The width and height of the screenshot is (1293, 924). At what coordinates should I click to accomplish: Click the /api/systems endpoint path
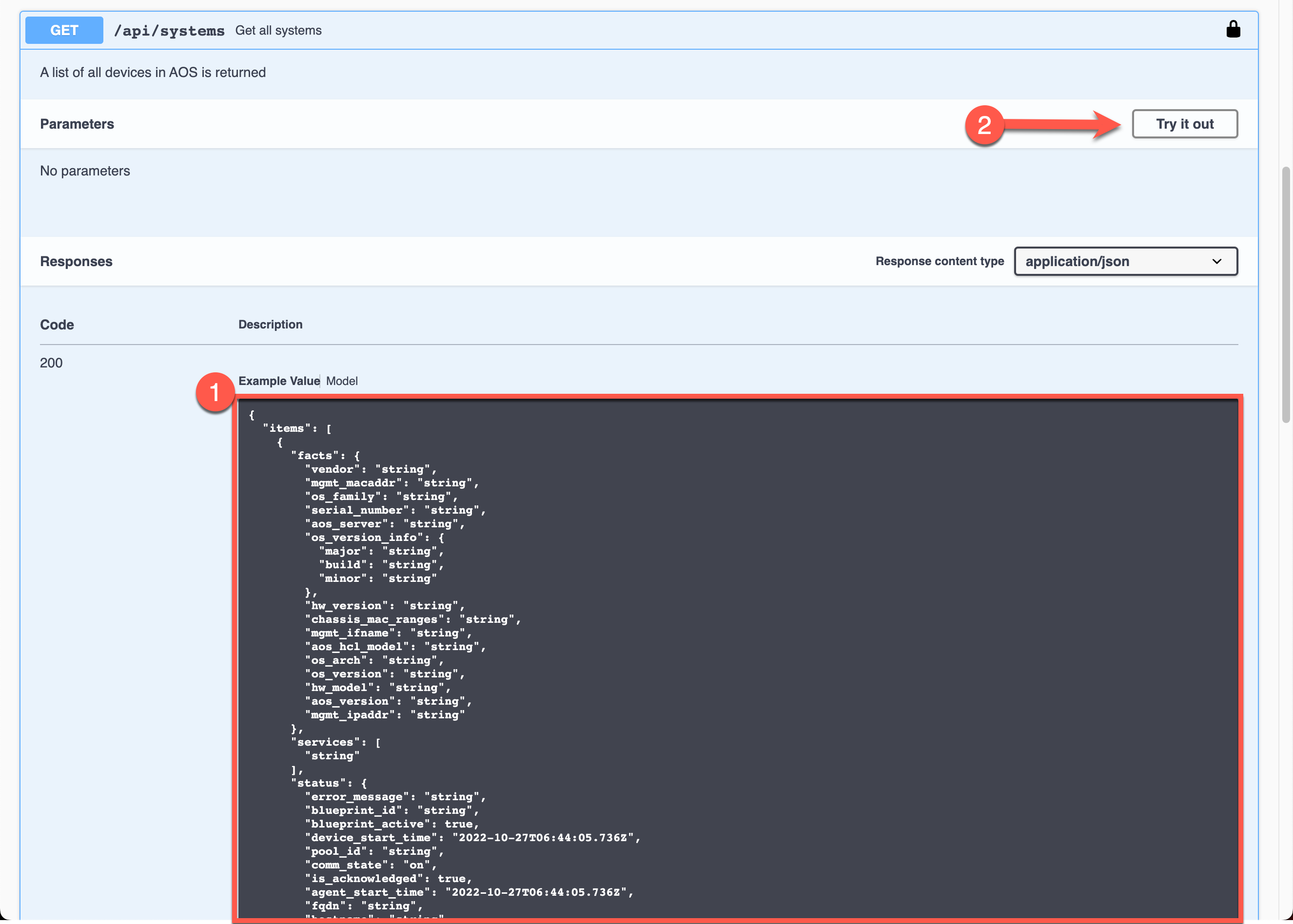click(x=169, y=31)
